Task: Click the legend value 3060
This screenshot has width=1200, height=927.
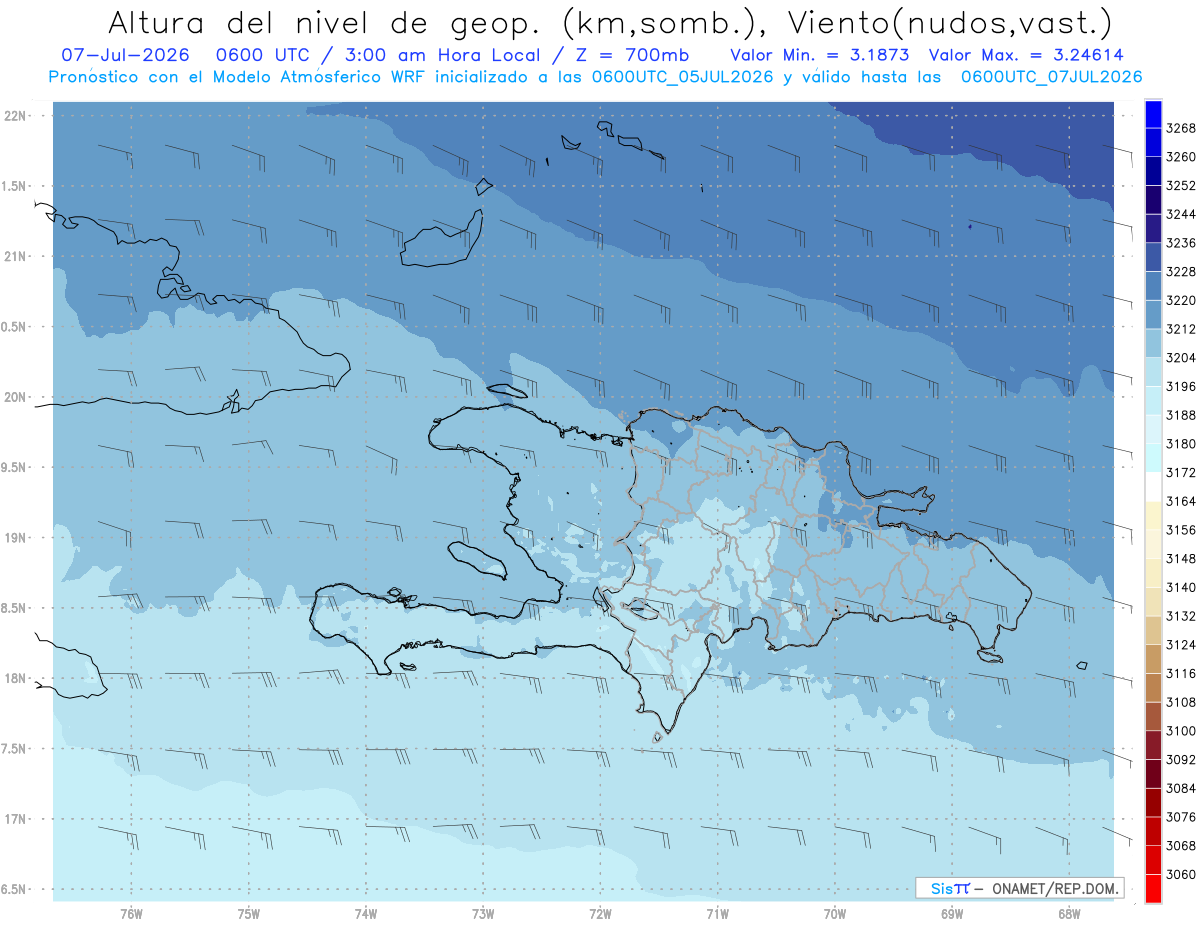Action: click(1180, 874)
